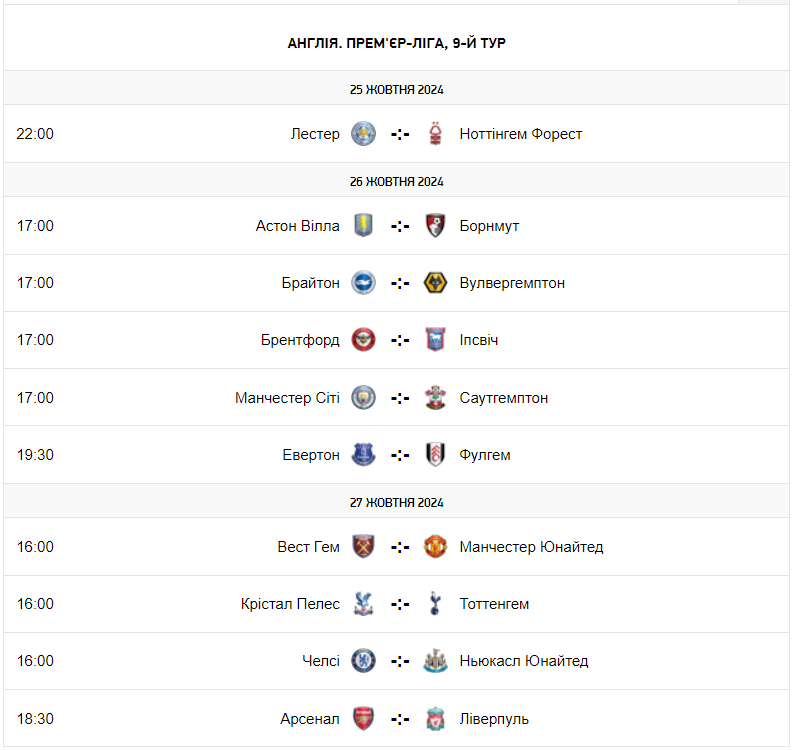Click the 26 ЖОВТНЯ 2024 date header
The height and width of the screenshot is (750, 793).
point(397,182)
